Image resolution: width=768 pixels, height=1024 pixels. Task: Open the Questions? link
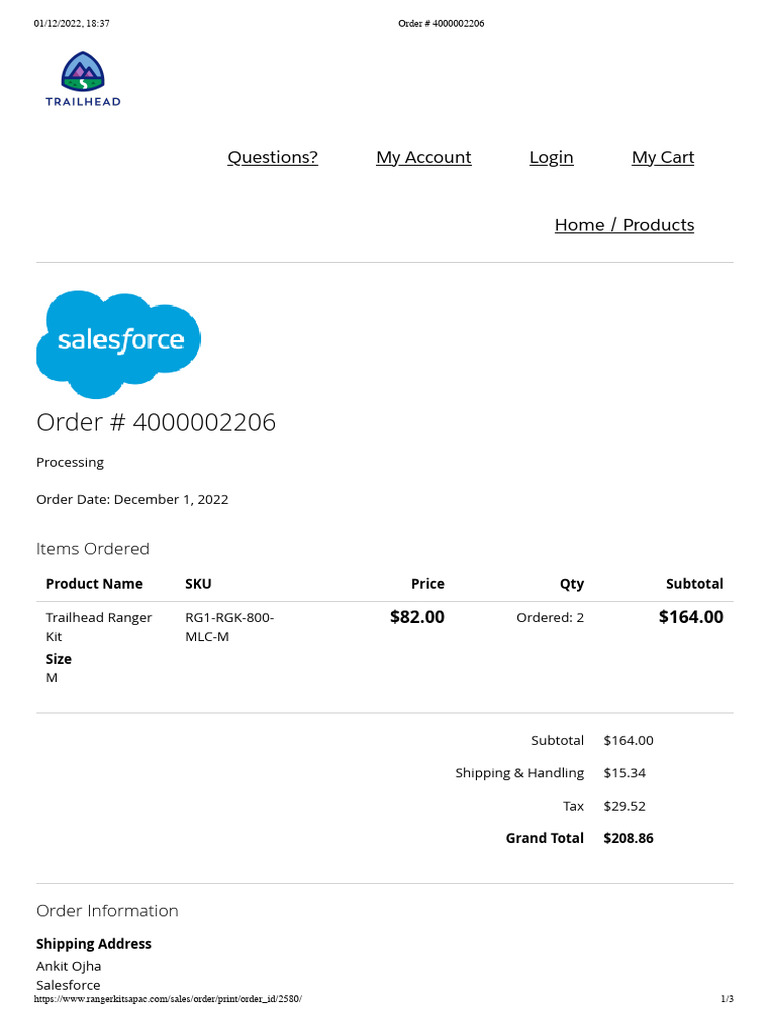[x=272, y=157]
